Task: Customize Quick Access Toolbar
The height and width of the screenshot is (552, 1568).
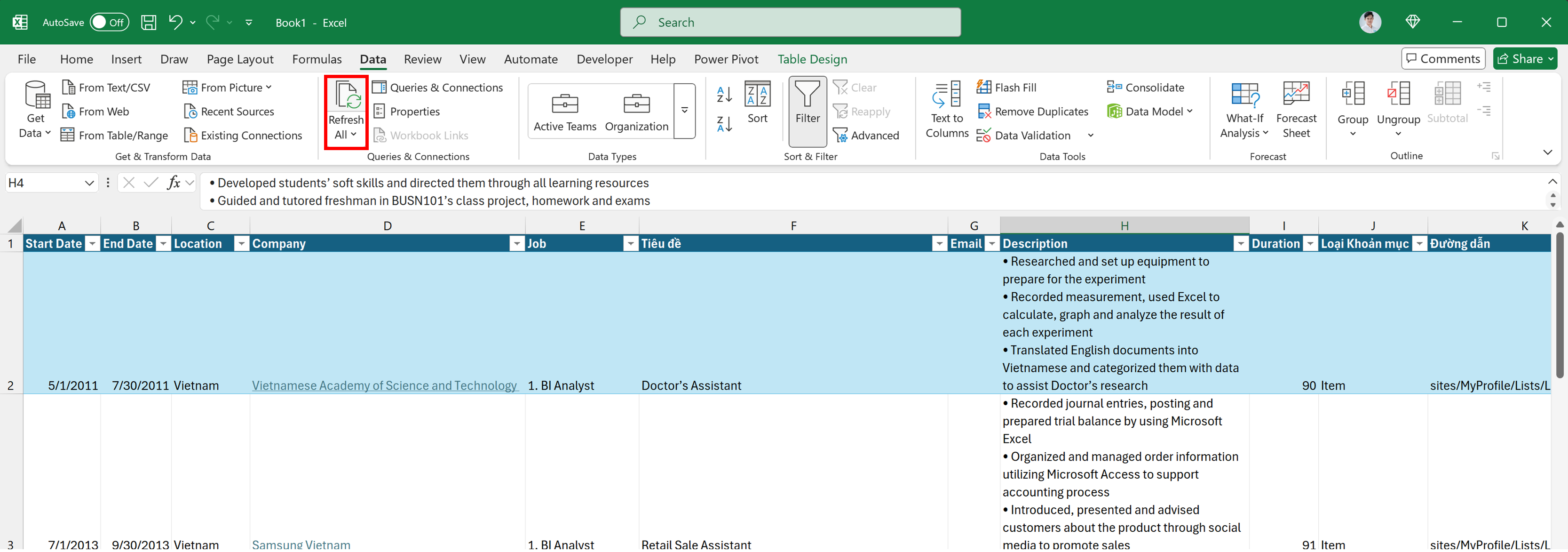Action: [249, 23]
